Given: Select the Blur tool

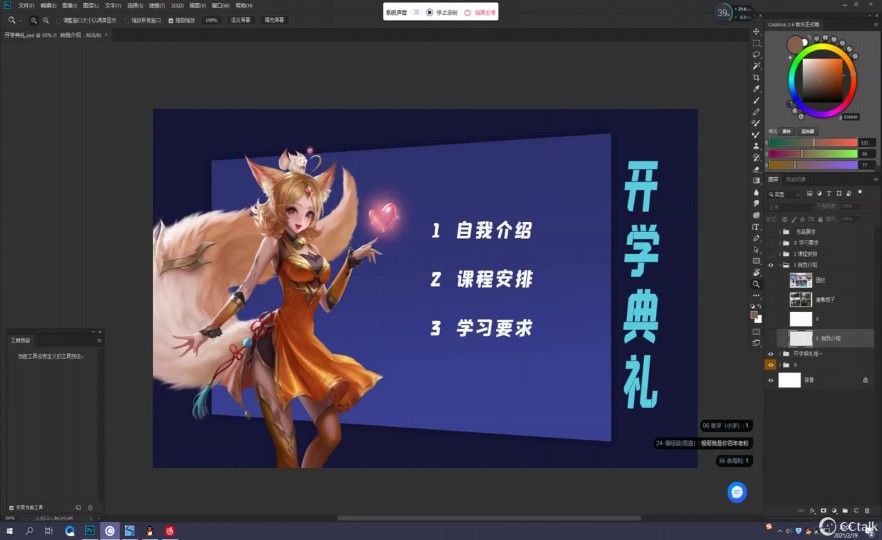Looking at the screenshot, I should [756, 192].
